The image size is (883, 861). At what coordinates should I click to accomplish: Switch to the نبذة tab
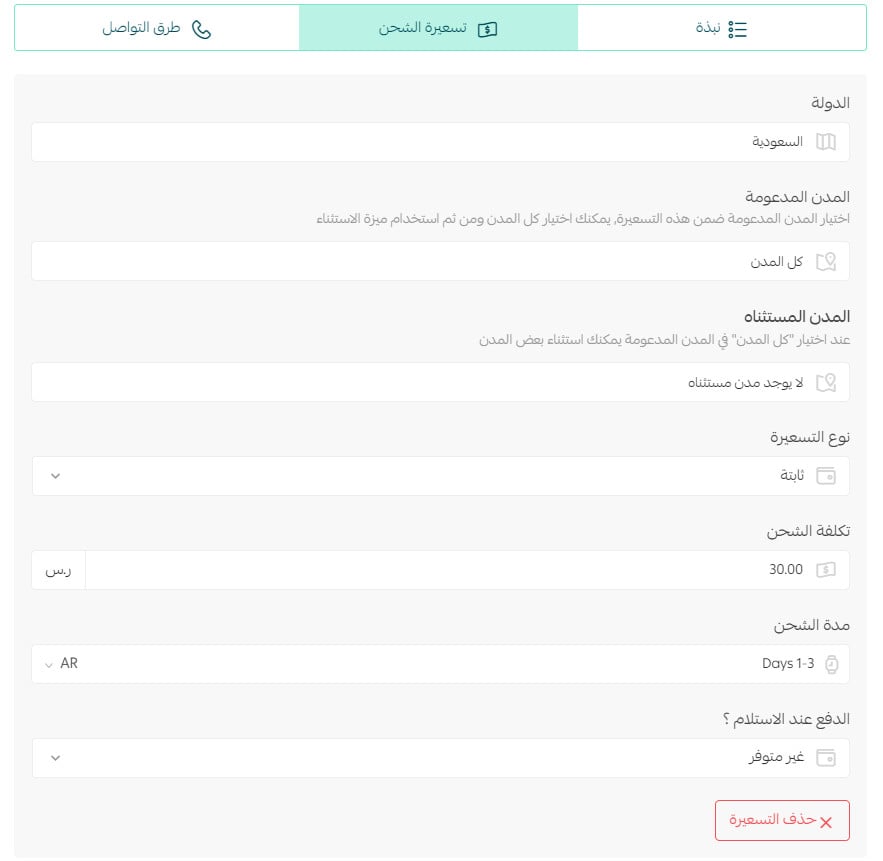pyautogui.click(x=721, y=28)
